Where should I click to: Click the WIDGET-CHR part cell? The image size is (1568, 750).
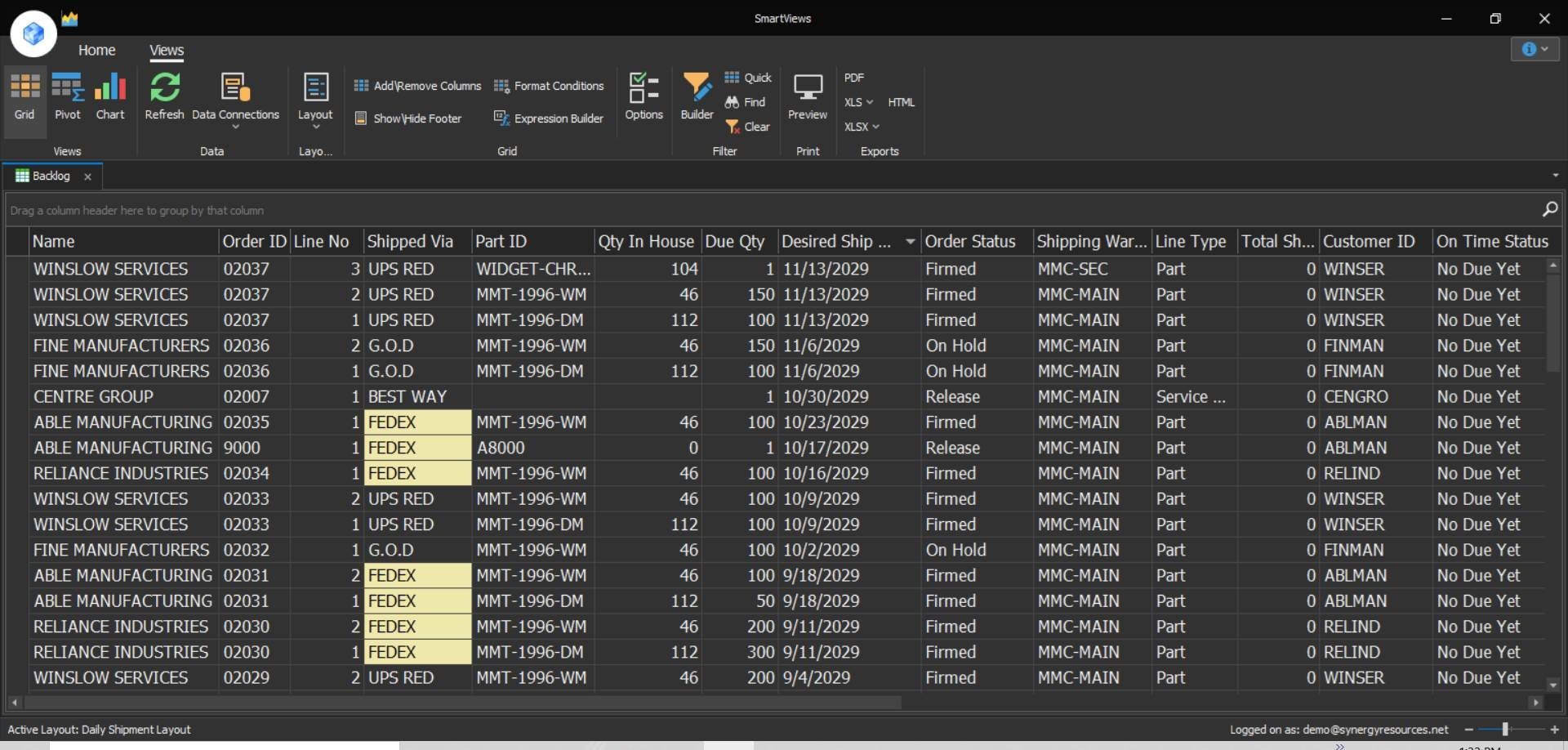pyautogui.click(x=532, y=269)
